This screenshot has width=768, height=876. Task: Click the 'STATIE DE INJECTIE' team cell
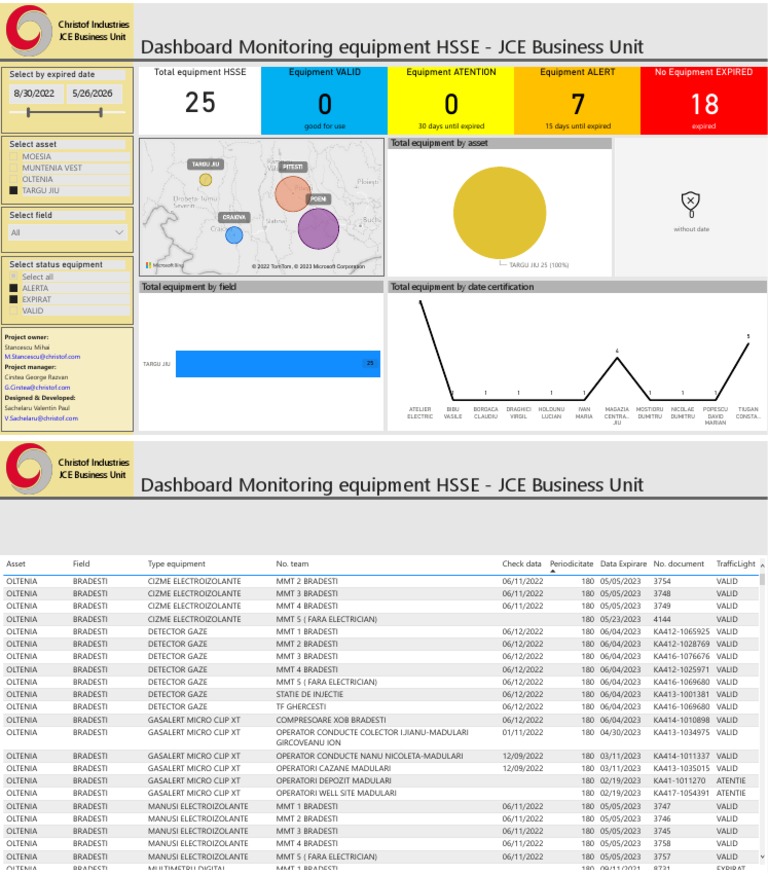pos(309,694)
